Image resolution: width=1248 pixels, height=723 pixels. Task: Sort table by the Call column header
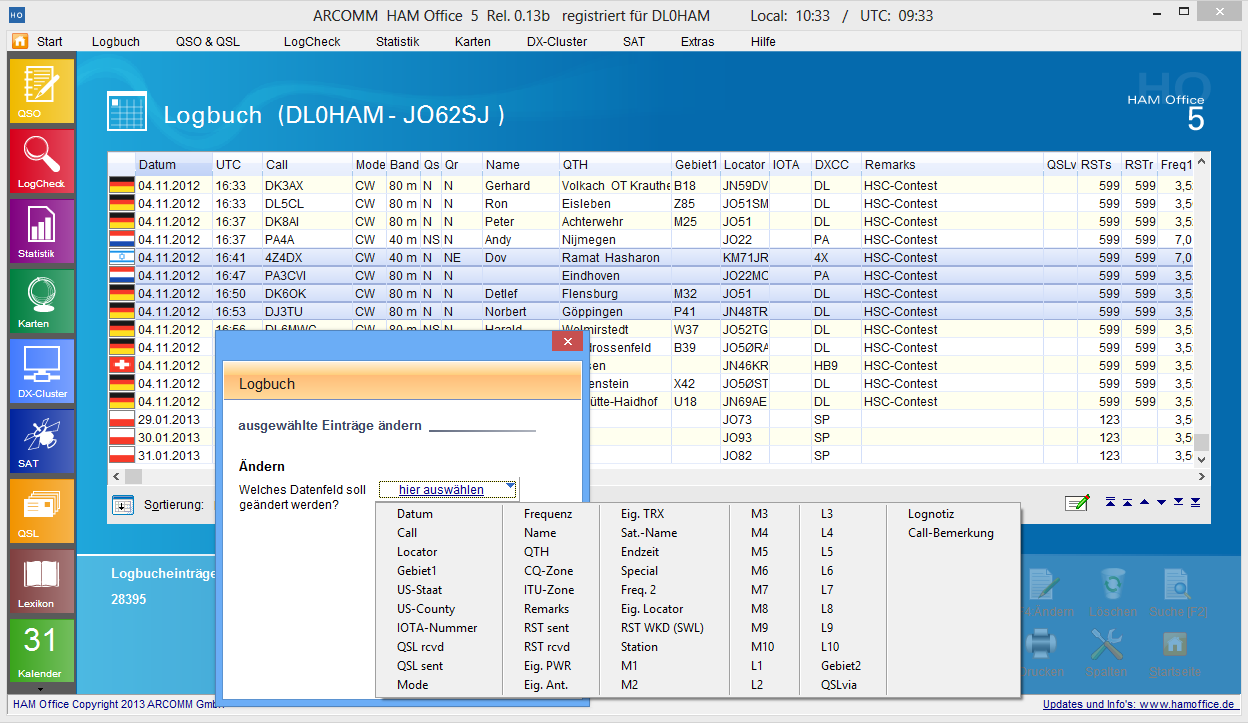click(307, 165)
